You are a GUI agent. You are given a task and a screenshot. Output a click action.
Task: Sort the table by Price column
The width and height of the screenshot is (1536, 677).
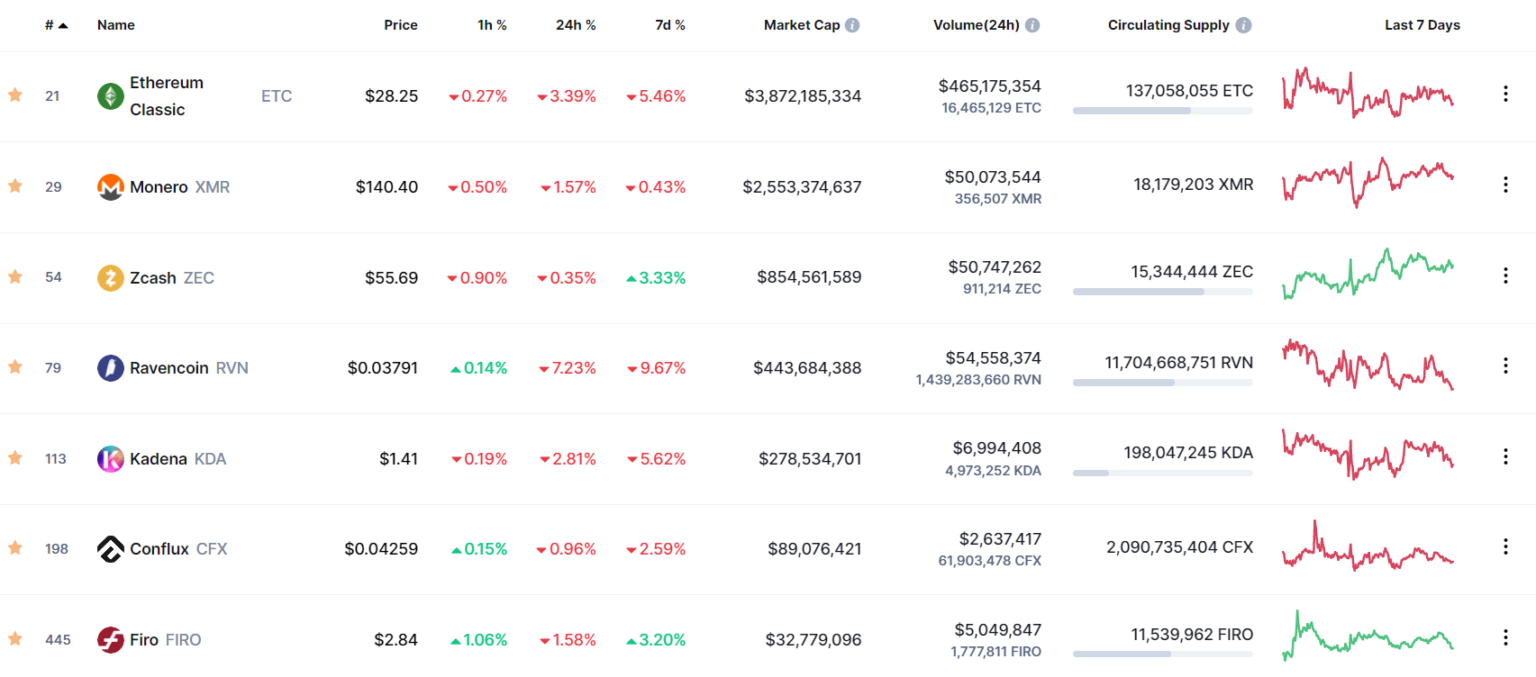tap(400, 25)
